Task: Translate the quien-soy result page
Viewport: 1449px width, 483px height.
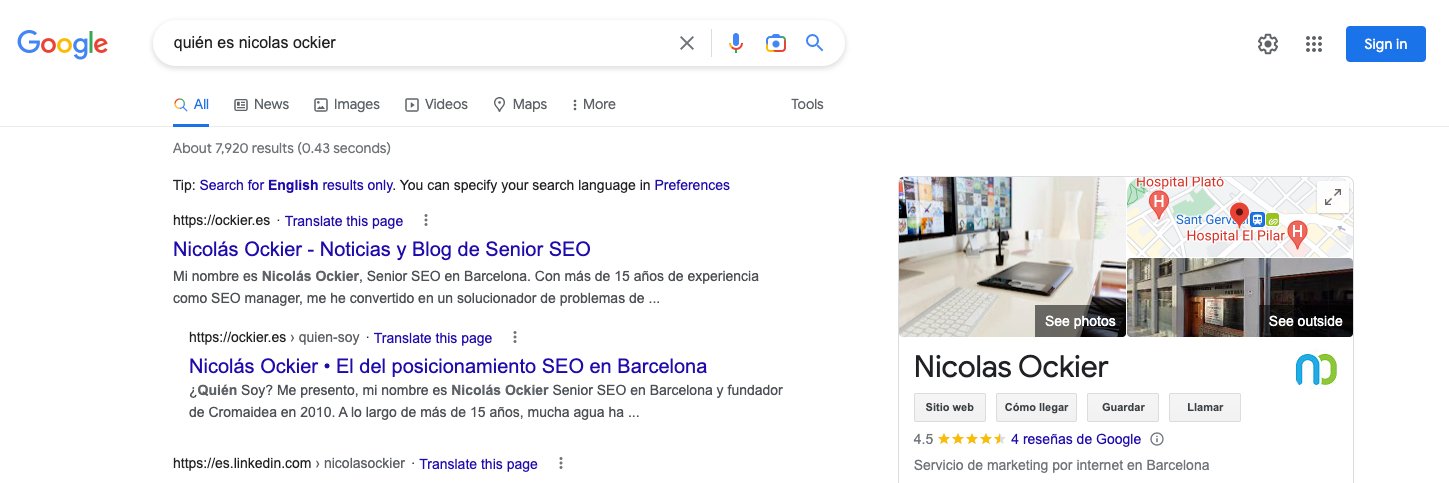Action: [433, 338]
